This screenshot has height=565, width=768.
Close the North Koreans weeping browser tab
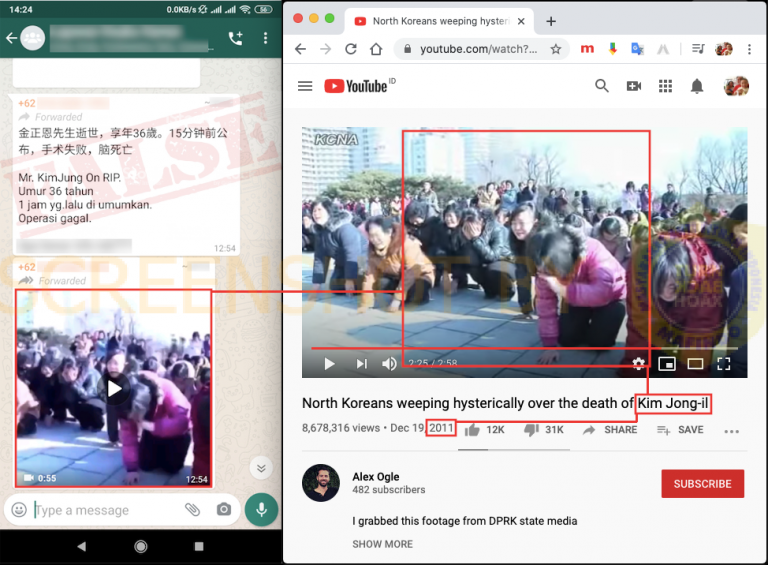pos(521,21)
